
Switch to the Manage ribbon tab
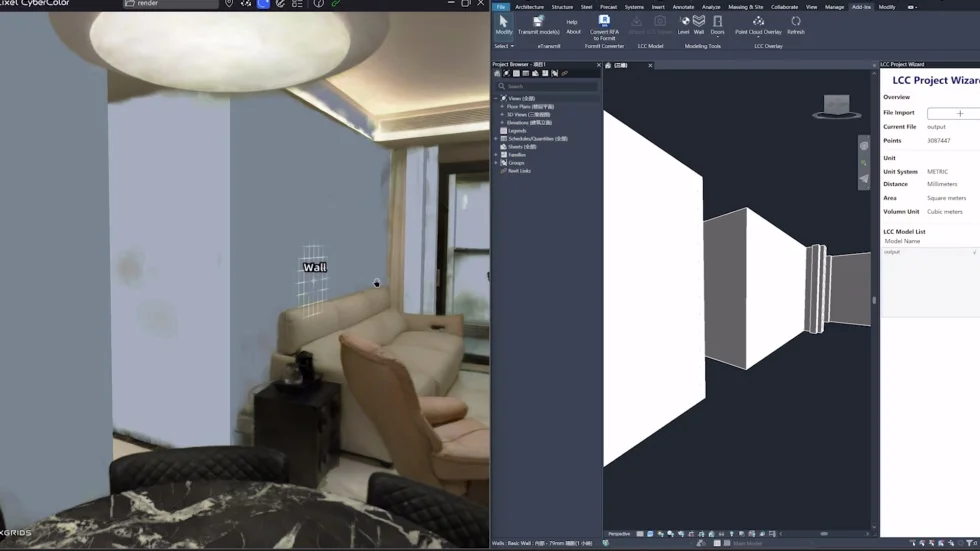(x=834, y=7)
